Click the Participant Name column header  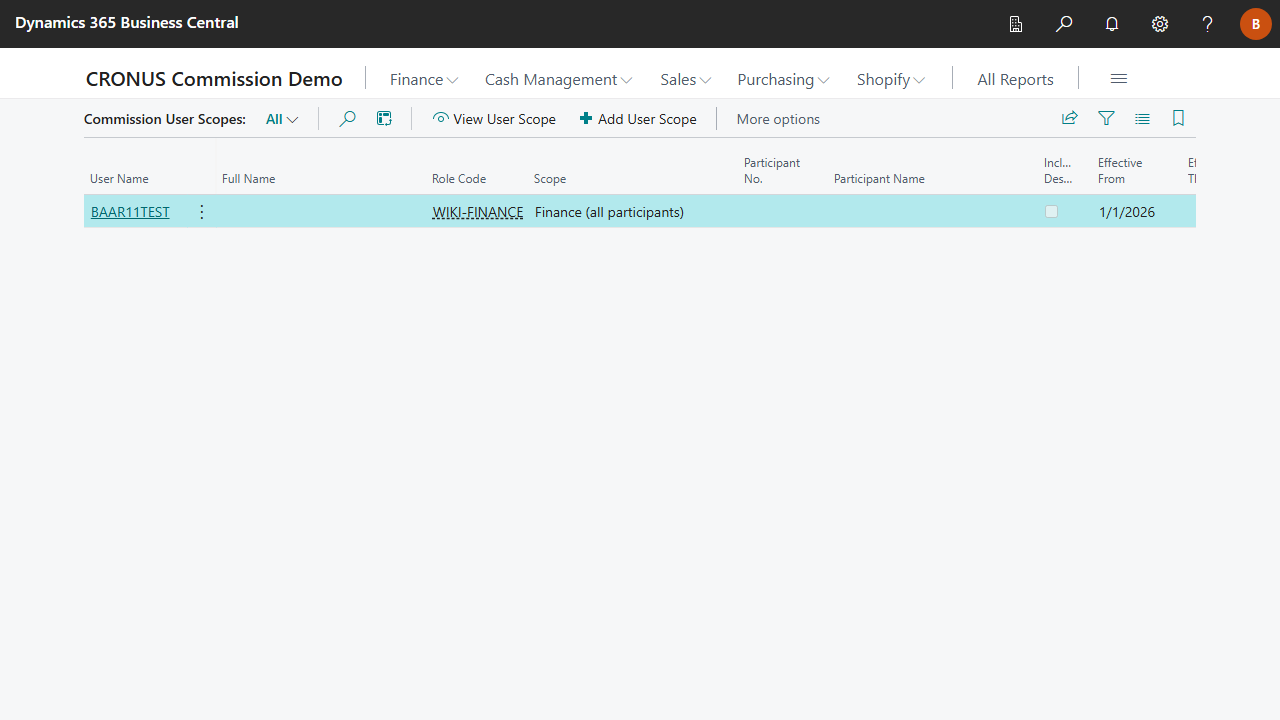(879, 179)
